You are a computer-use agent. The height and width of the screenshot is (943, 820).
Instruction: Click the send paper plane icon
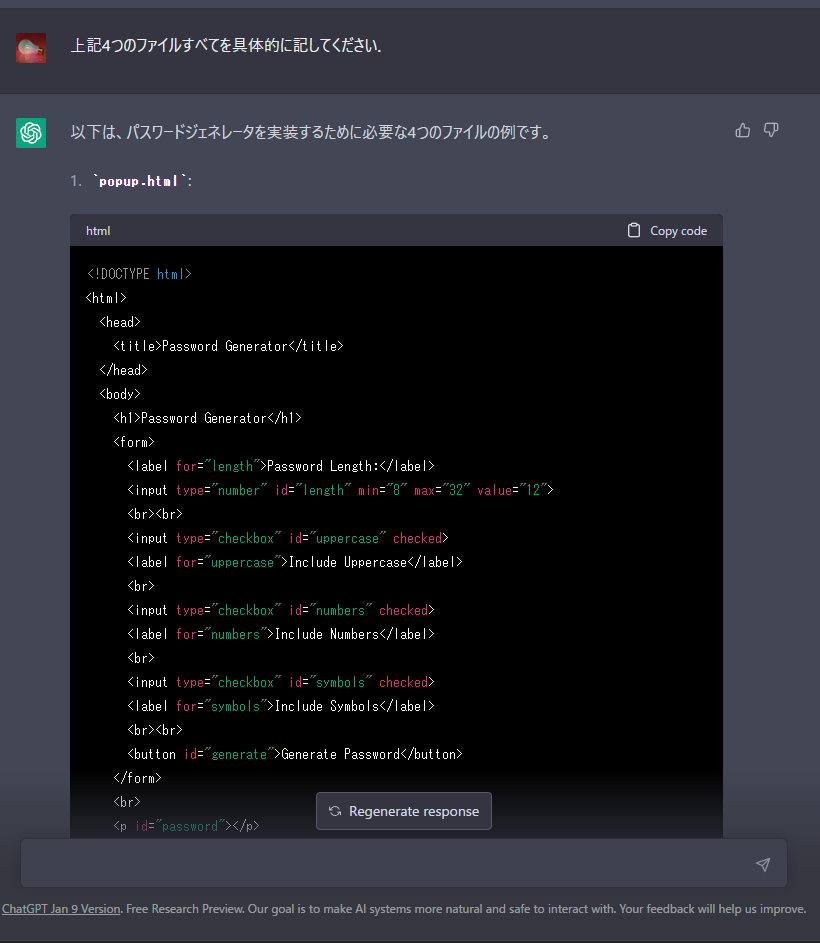tap(763, 864)
